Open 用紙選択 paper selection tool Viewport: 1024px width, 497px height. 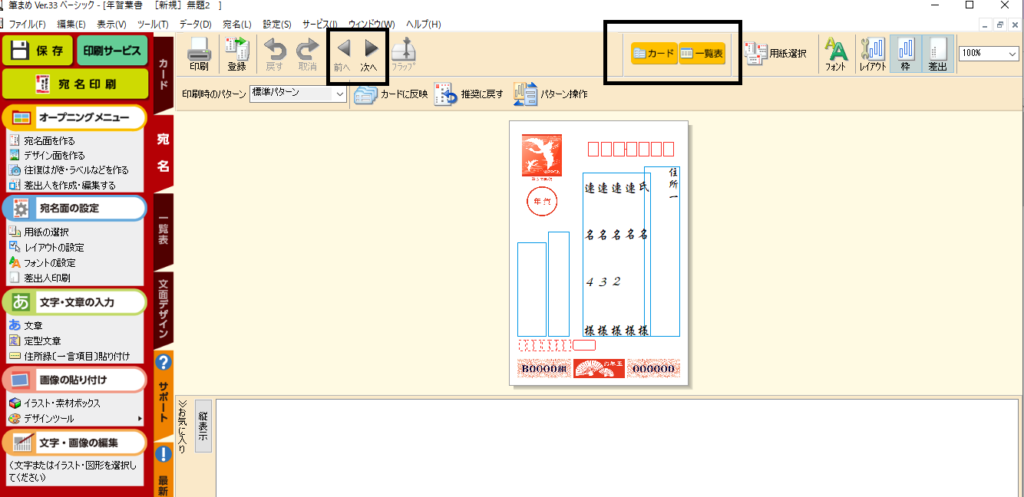coord(776,53)
